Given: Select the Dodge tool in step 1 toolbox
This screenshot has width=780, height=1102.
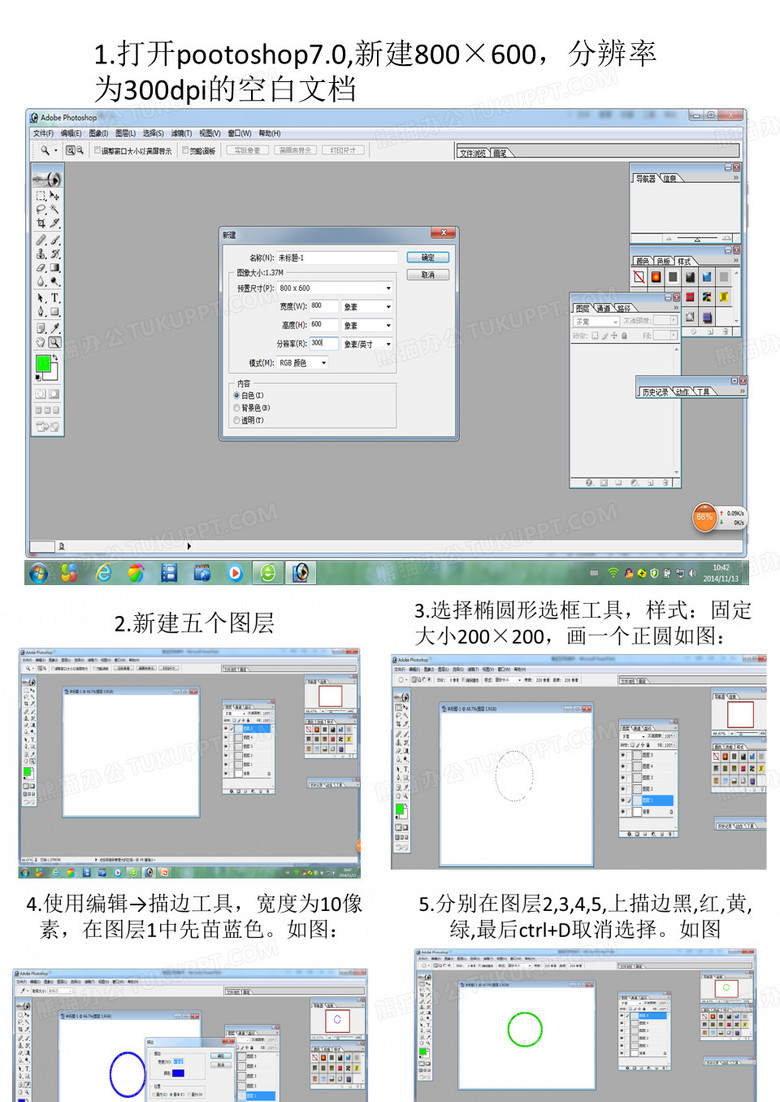Looking at the screenshot, I should [x=55, y=280].
